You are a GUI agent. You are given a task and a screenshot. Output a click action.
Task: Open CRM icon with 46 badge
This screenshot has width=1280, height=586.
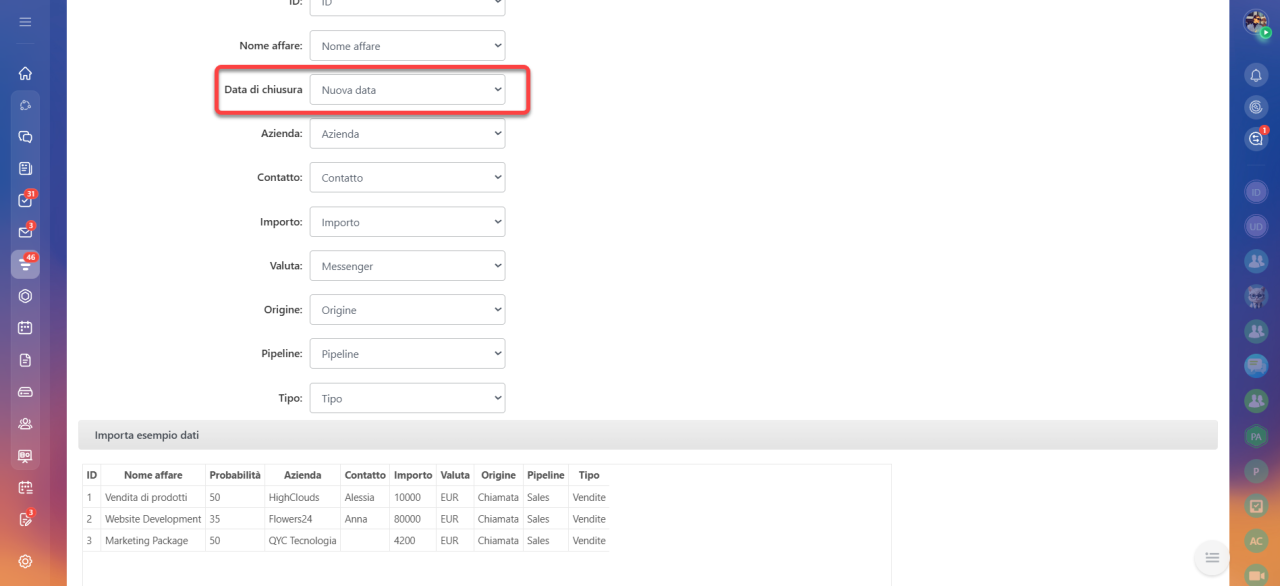click(25, 264)
